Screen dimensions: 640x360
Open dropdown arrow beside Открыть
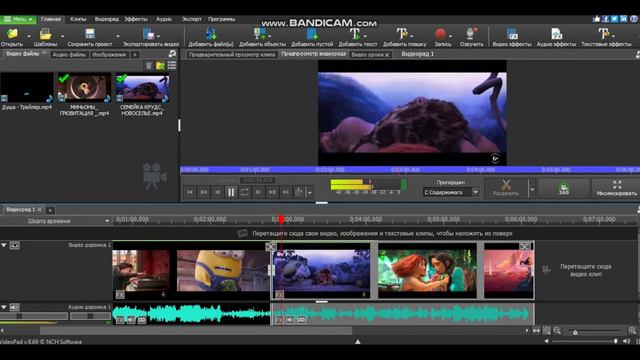pyautogui.click(x=29, y=36)
